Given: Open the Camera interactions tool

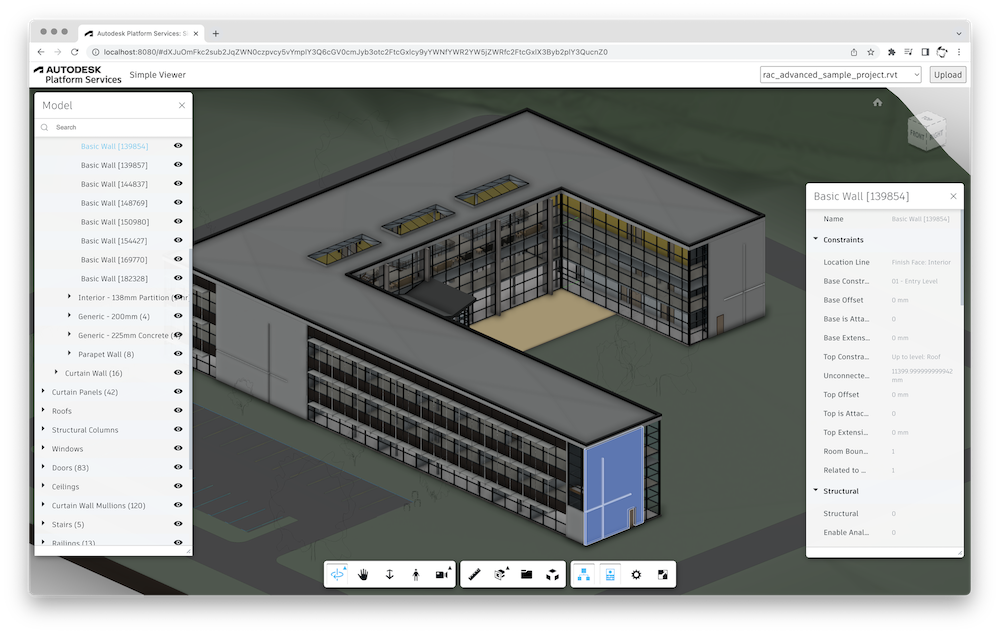Looking at the screenshot, I should point(443,574).
